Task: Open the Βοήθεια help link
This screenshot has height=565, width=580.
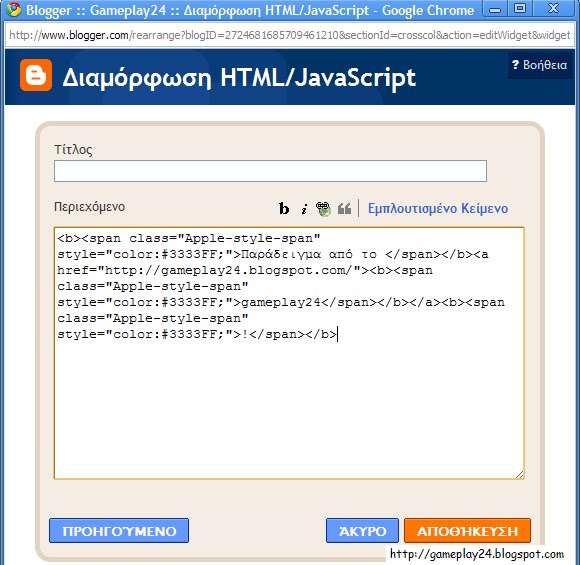Action: pos(539,65)
